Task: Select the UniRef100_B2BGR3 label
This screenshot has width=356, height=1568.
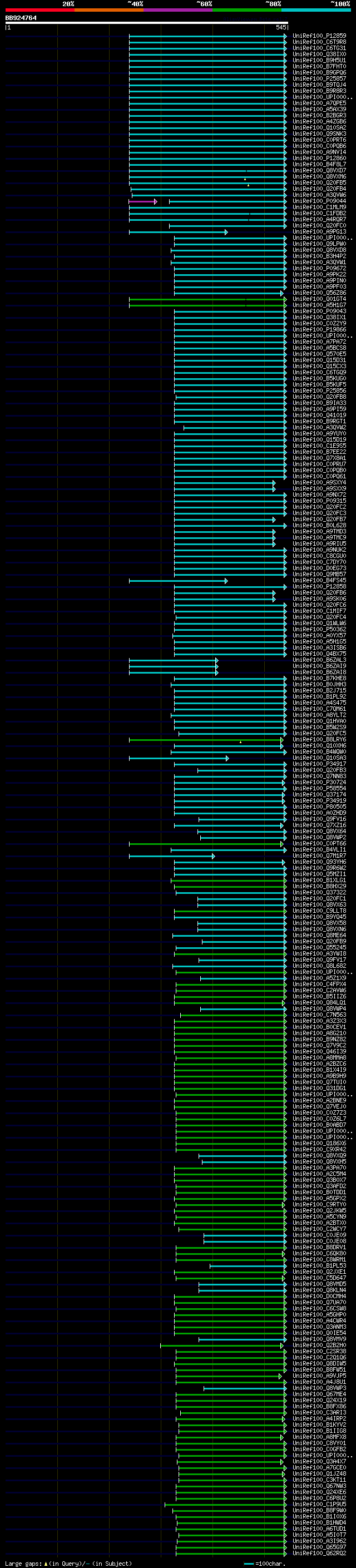Action: pyautogui.click(x=319, y=116)
